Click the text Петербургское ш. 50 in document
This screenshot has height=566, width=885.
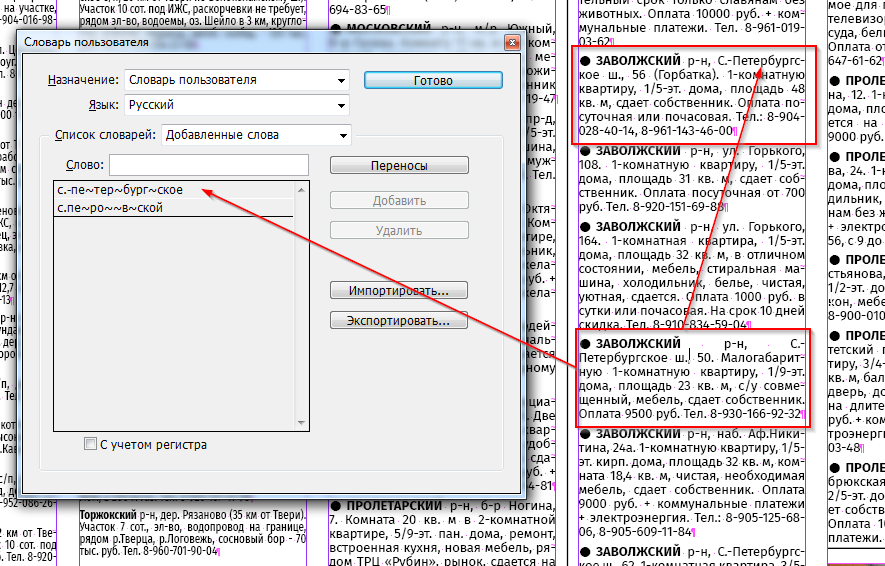(647, 358)
